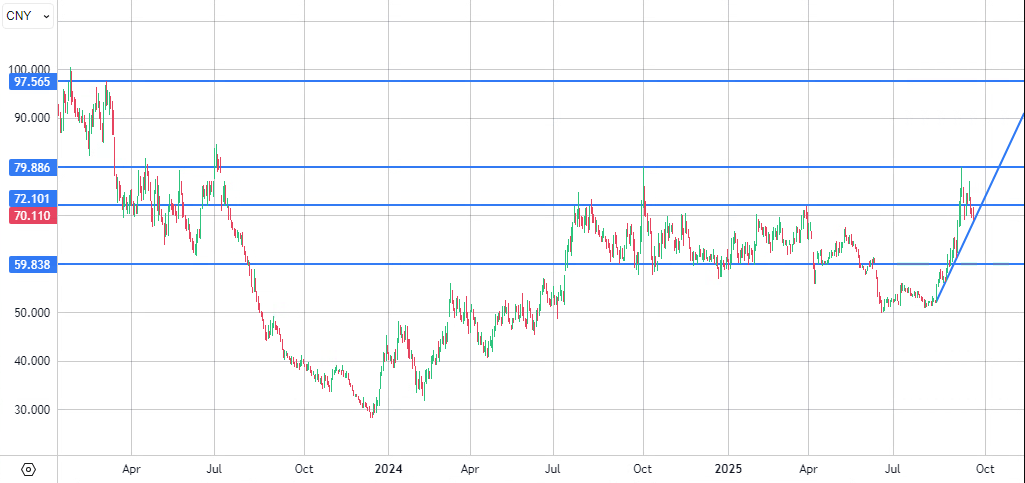Click the candlestick low near the 2024 bottom
This screenshot has width=1025, height=483.
(373, 414)
